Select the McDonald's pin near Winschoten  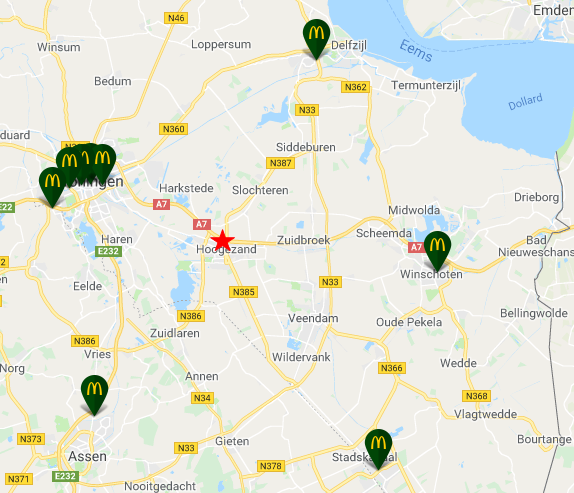pos(437,251)
